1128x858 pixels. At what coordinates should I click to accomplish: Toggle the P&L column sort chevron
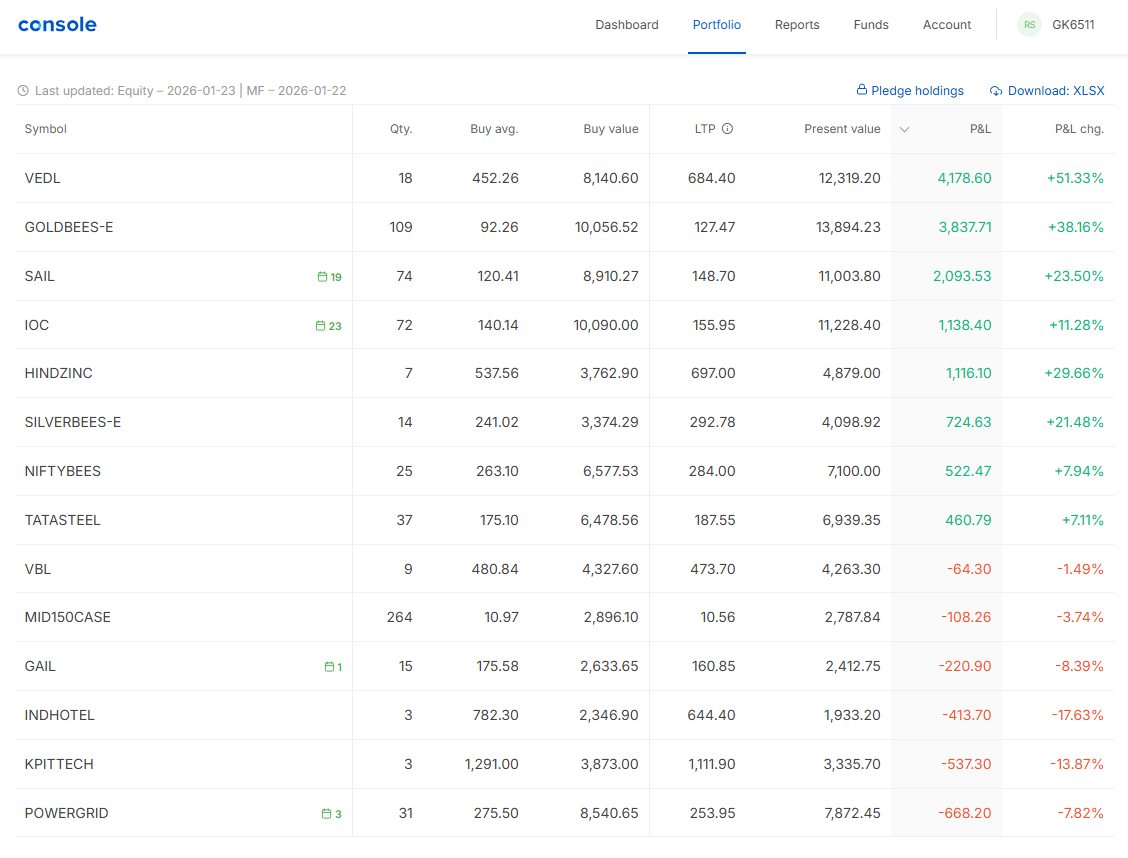point(904,129)
